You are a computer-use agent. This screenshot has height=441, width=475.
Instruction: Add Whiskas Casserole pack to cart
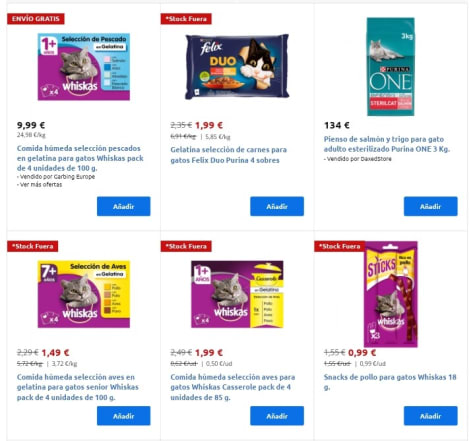click(x=277, y=416)
